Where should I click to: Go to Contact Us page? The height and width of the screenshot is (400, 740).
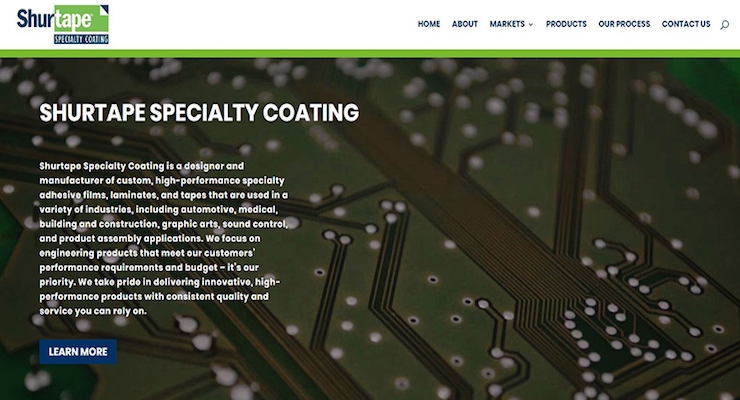(x=686, y=24)
